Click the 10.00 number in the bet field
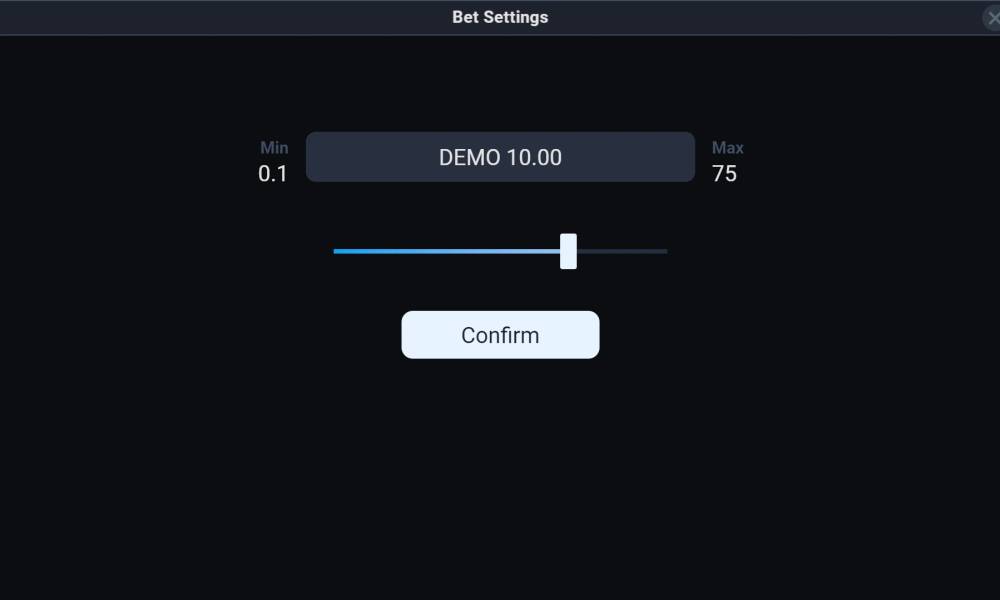The height and width of the screenshot is (600, 1000). 534,157
